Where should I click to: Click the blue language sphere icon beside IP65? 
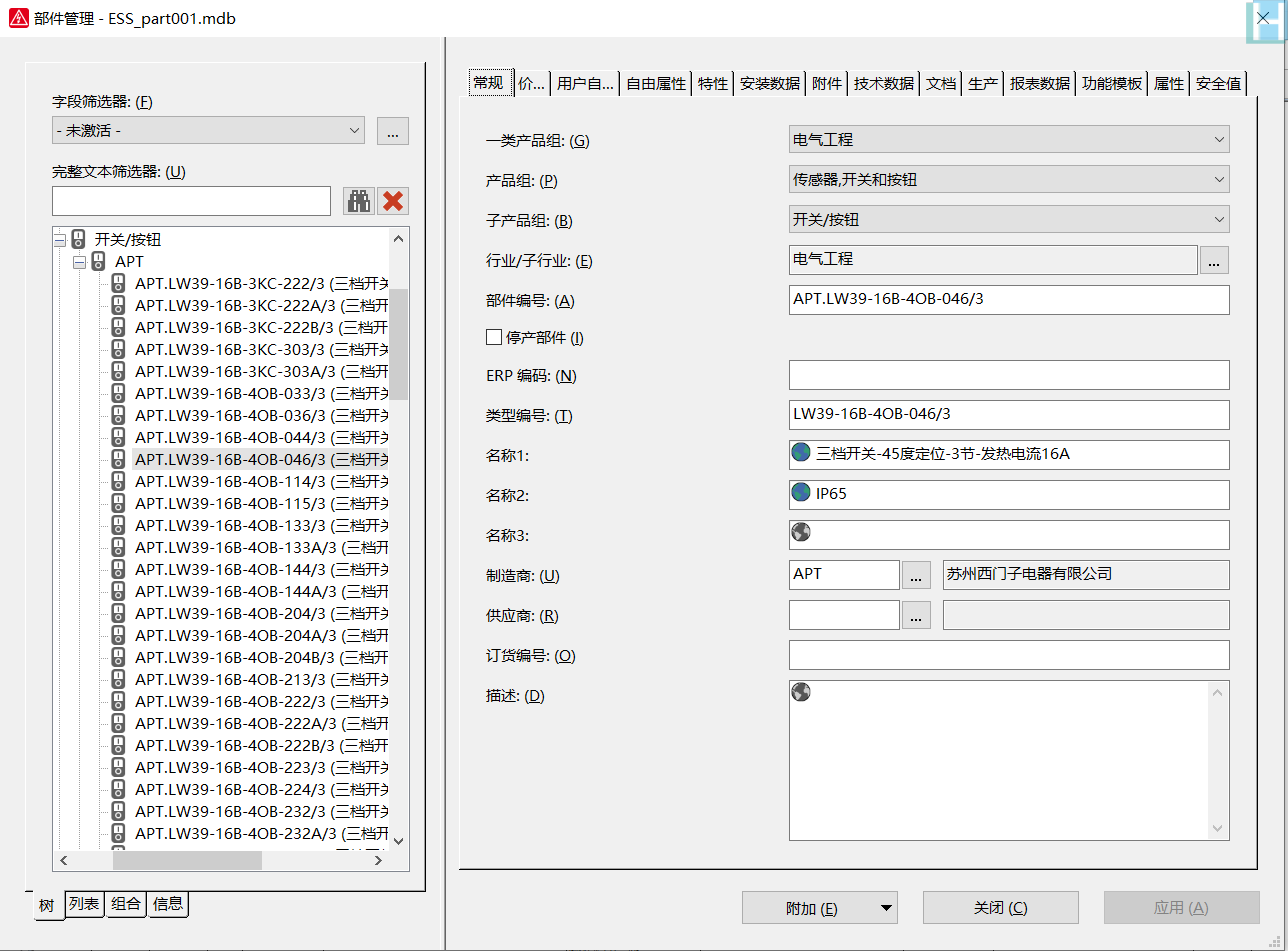pos(800,493)
